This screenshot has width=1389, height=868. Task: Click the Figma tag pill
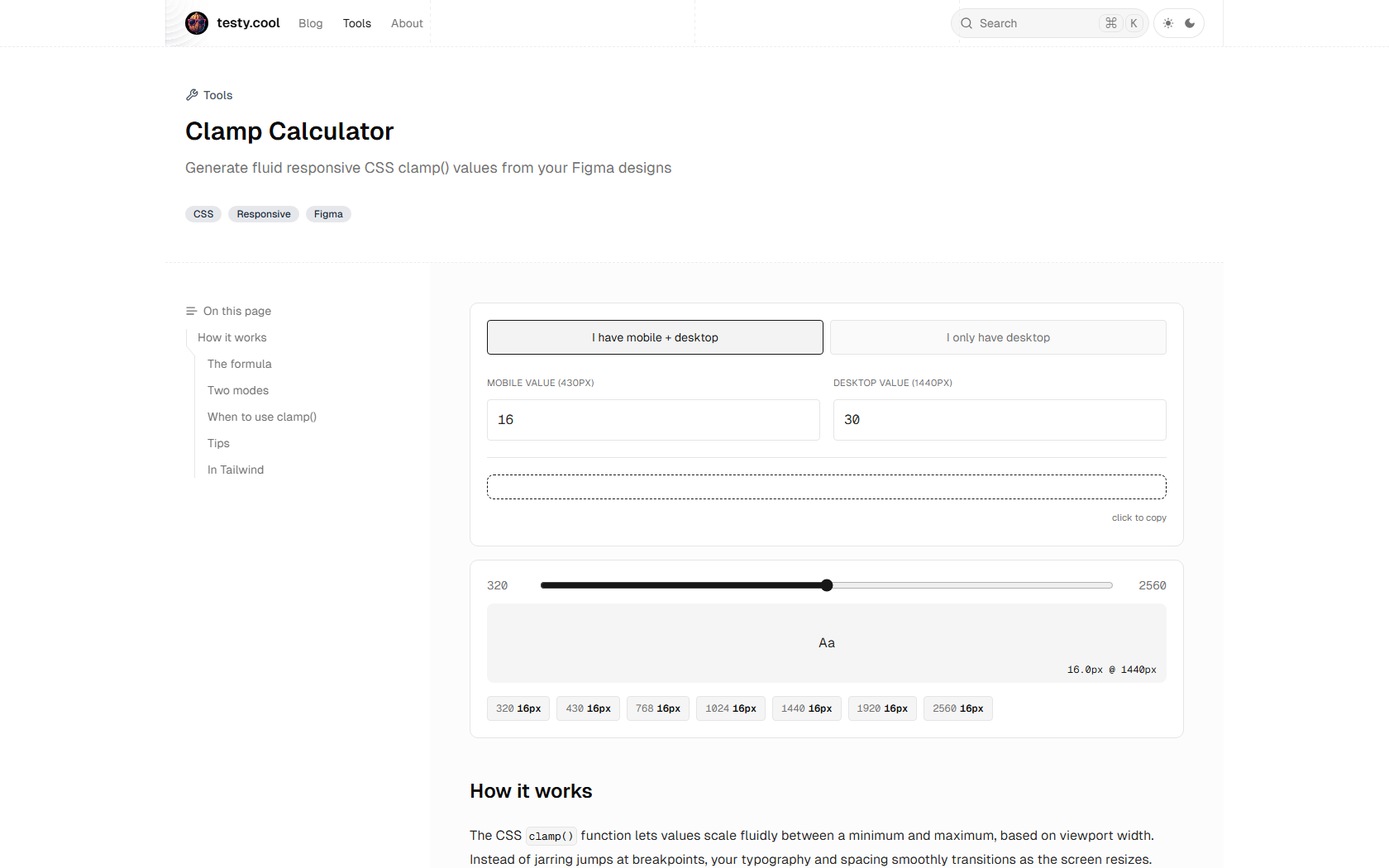click(x=328, y=214)
